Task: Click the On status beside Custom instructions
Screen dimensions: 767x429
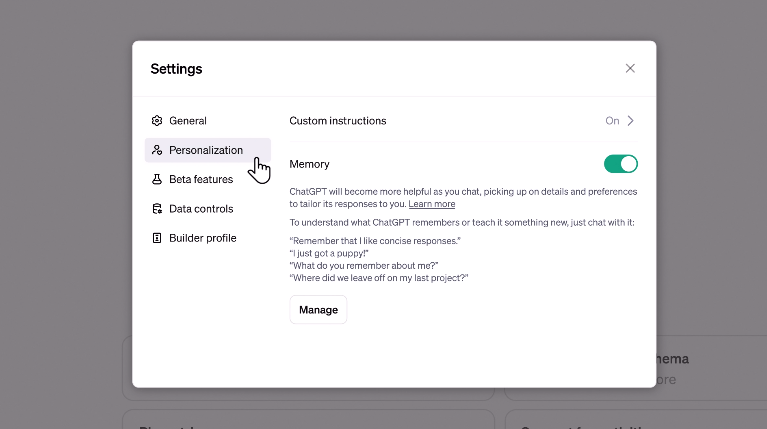Action: 612,121
